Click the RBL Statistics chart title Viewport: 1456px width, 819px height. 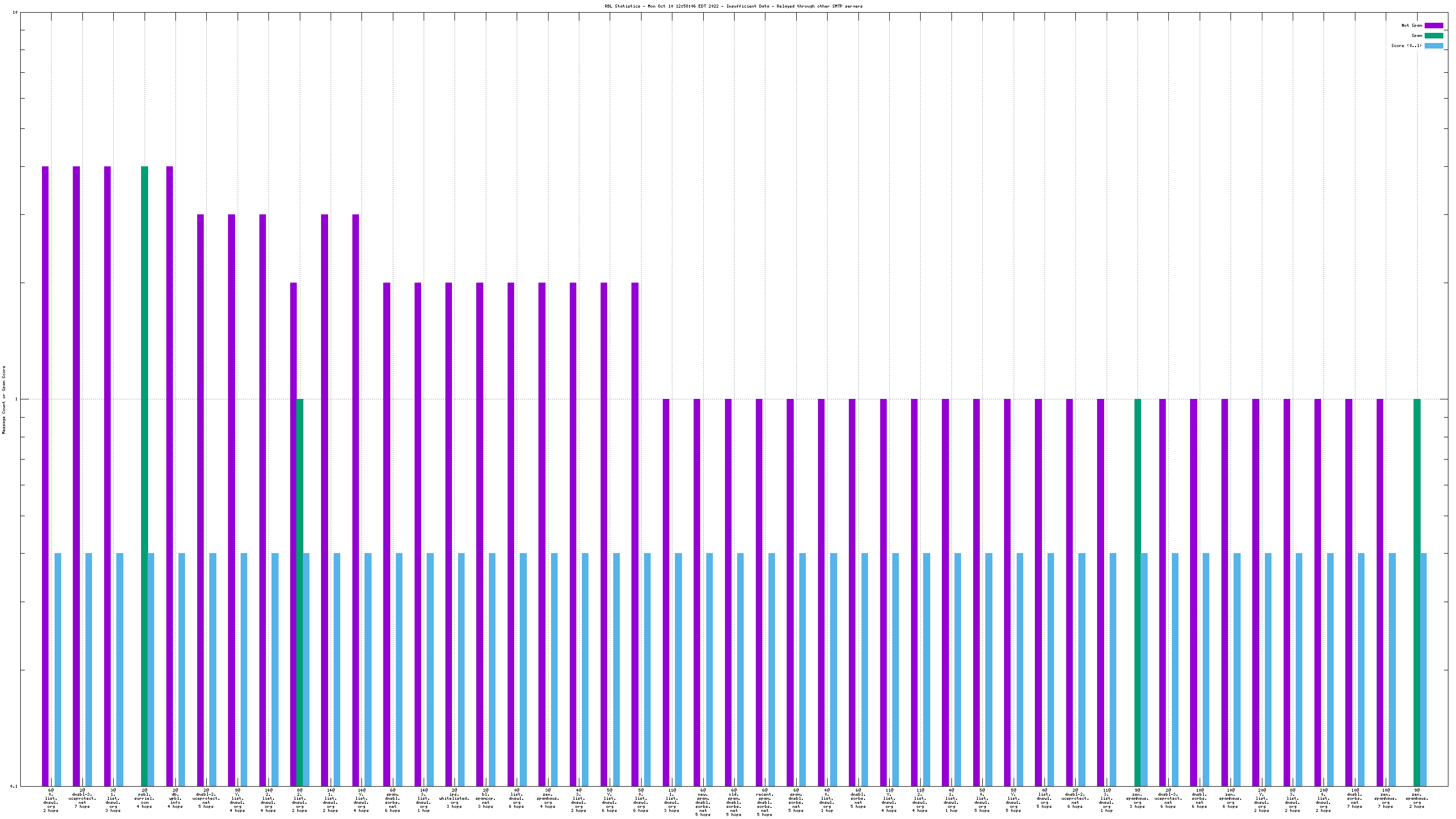point(733,6)
